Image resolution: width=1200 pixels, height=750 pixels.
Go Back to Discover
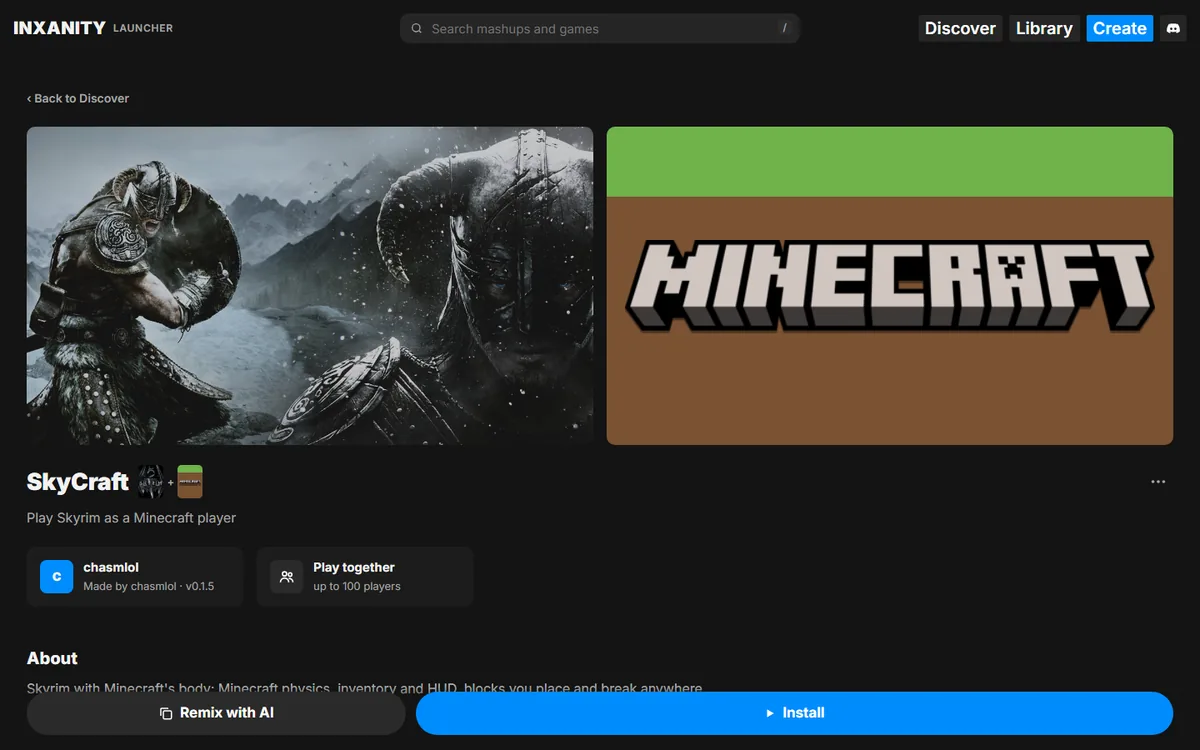pyautogui.click(x=78, y=98)
